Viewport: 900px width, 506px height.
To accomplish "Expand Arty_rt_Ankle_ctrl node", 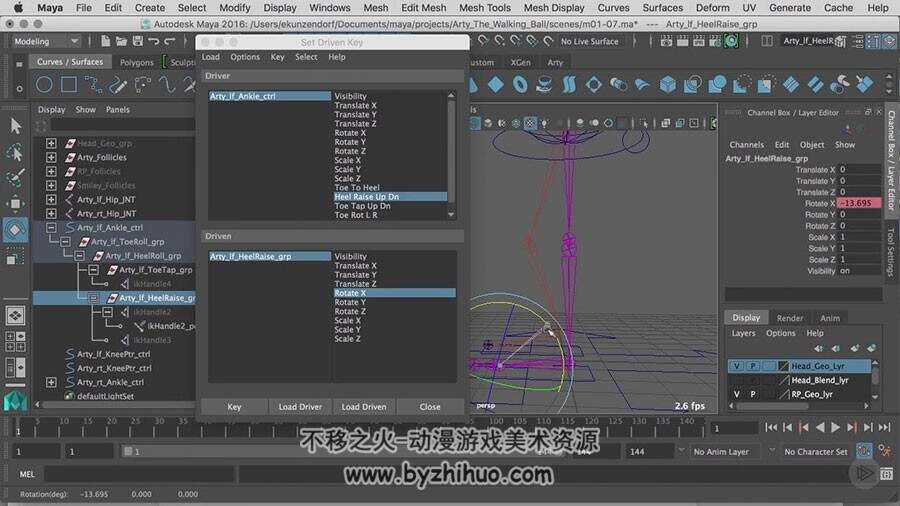I will [x=51, y=382].
